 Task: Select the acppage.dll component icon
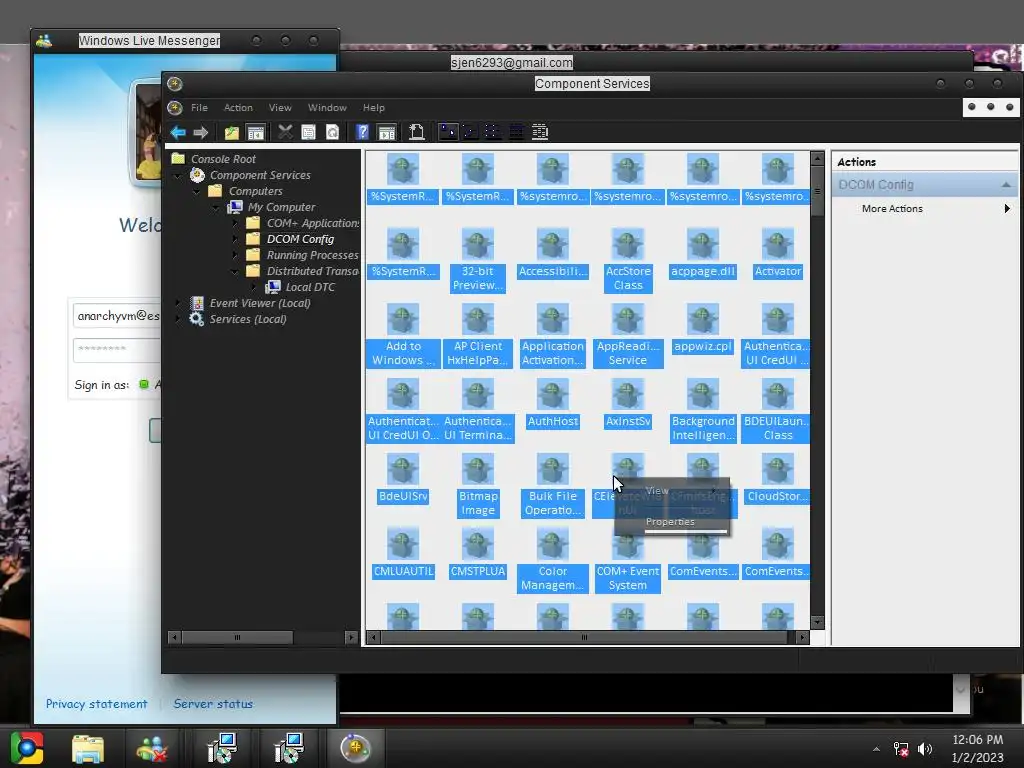point(703,253)
